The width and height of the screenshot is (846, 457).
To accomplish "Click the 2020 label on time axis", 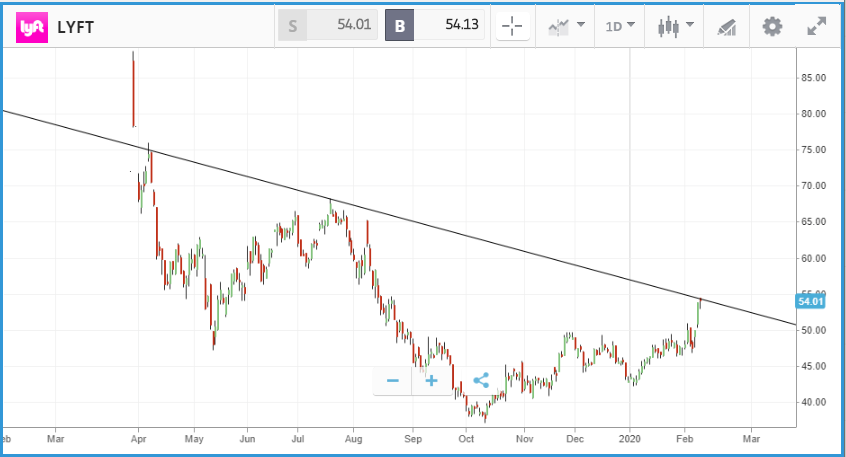I will pyautogui.click(x=629, y=438).
